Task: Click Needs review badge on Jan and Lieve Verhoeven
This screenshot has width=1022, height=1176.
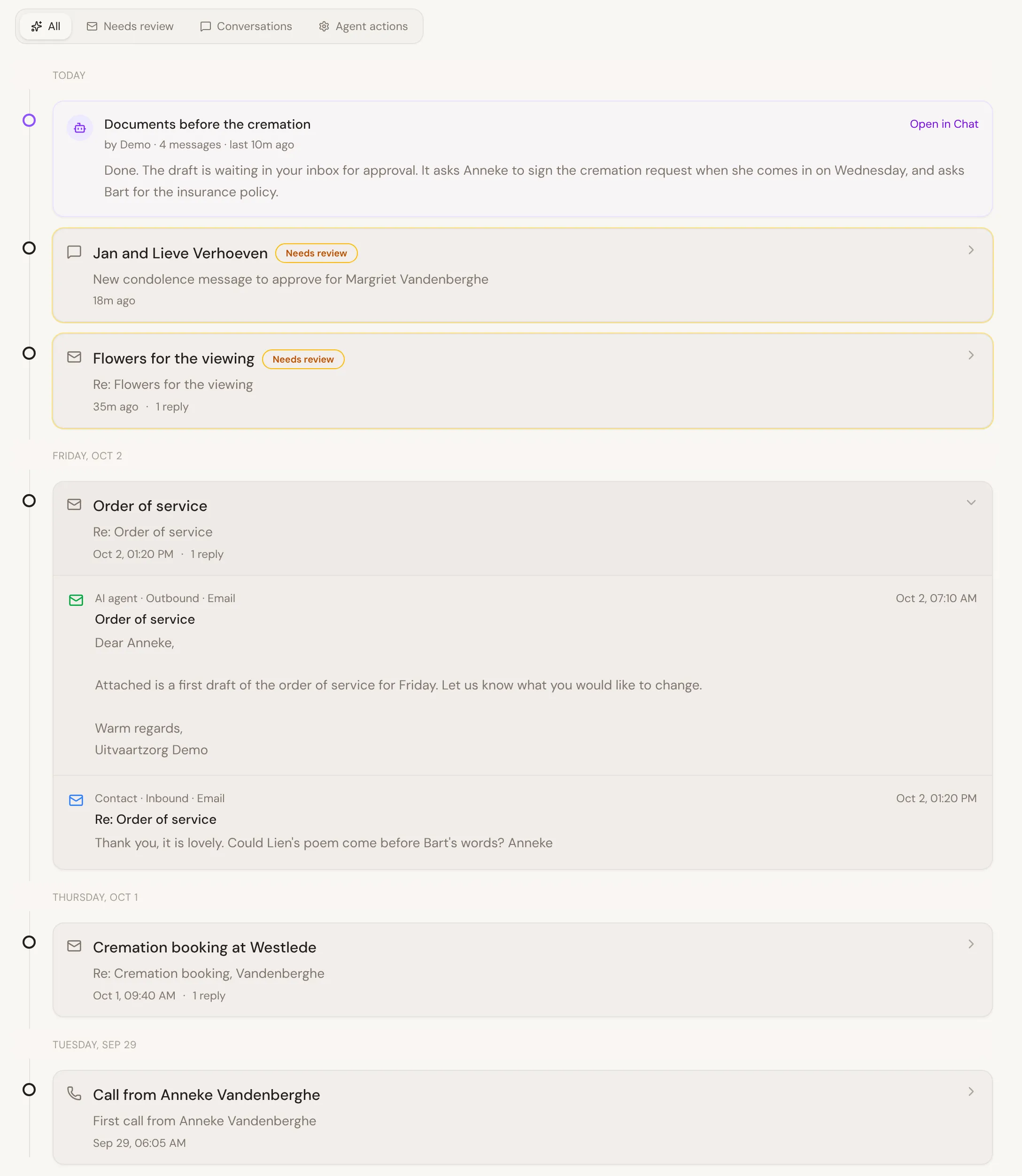Action: click(x=316, y=253)
